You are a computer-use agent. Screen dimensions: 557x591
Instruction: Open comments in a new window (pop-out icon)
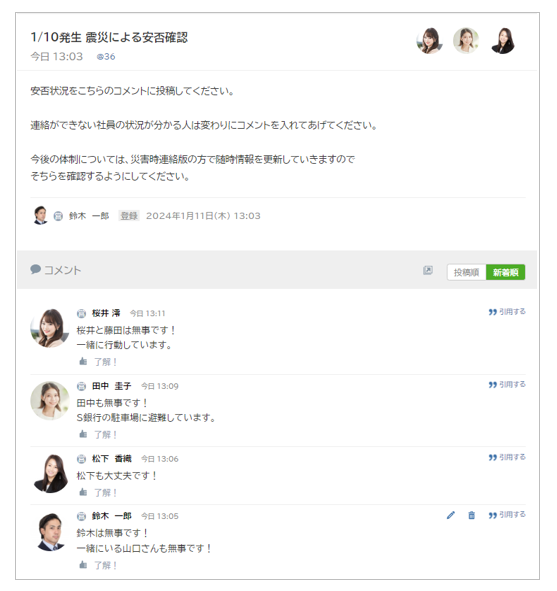[428, 270]
